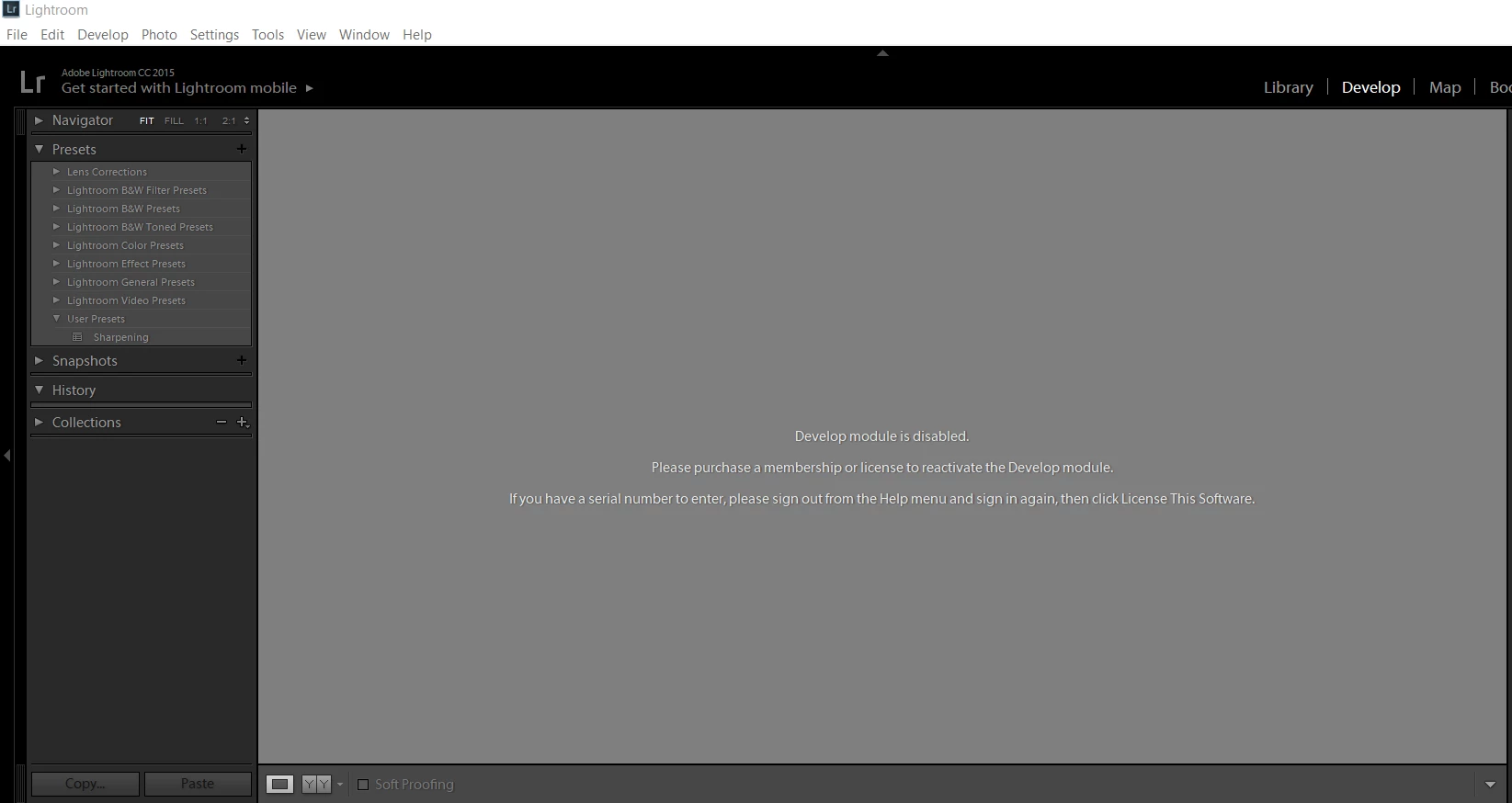Image resolution: width=1512 pixels, height=803 pixels.
Task: Open the Develop menu
Action: coord(103,34)
